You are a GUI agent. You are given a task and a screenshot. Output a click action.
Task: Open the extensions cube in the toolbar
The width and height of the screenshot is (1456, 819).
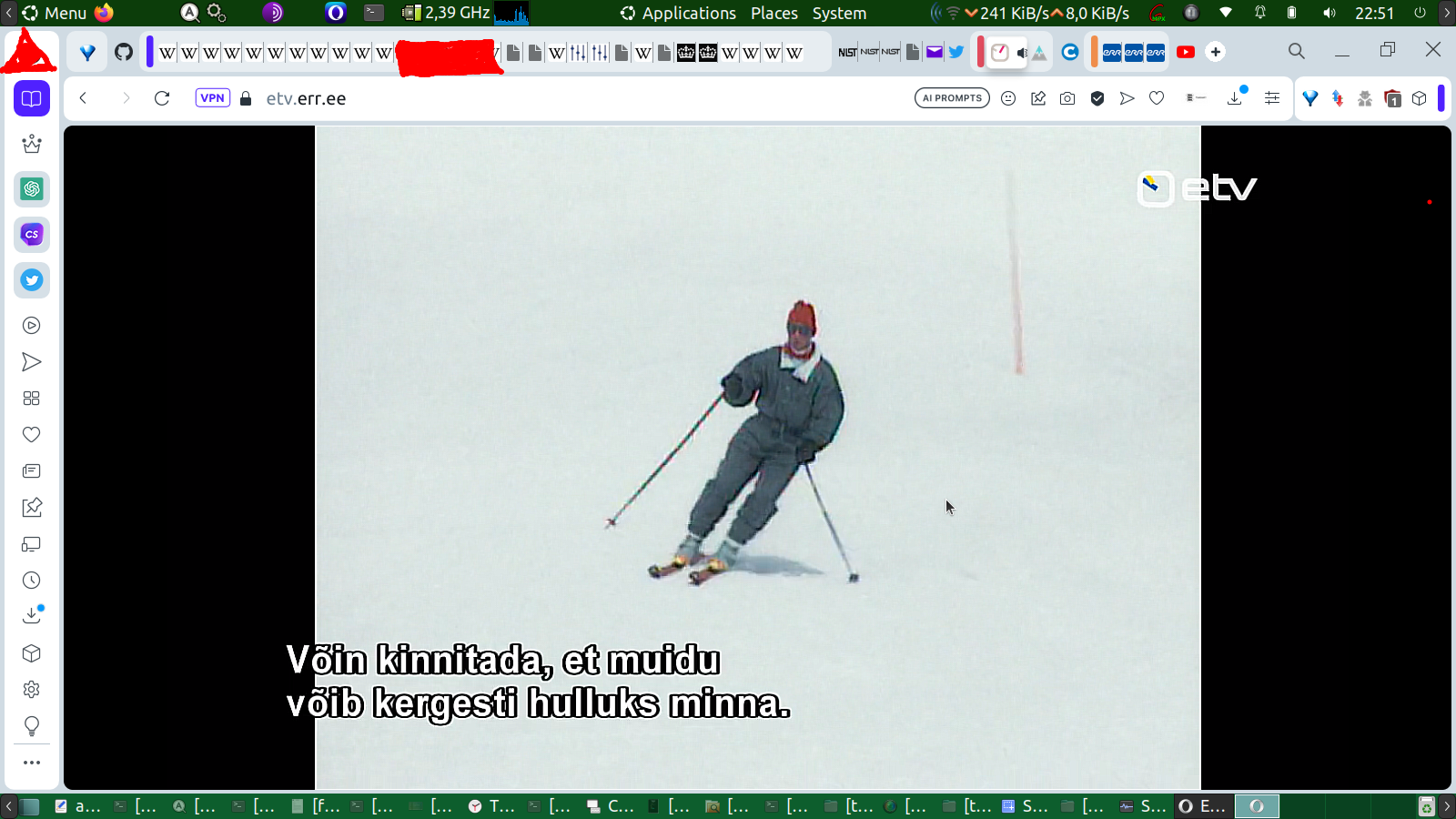pos(1420,98)
